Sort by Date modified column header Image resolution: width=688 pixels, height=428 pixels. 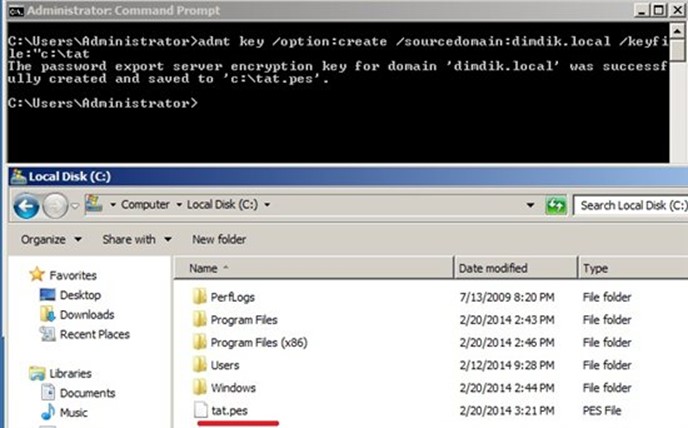click(x=516, y=268)
